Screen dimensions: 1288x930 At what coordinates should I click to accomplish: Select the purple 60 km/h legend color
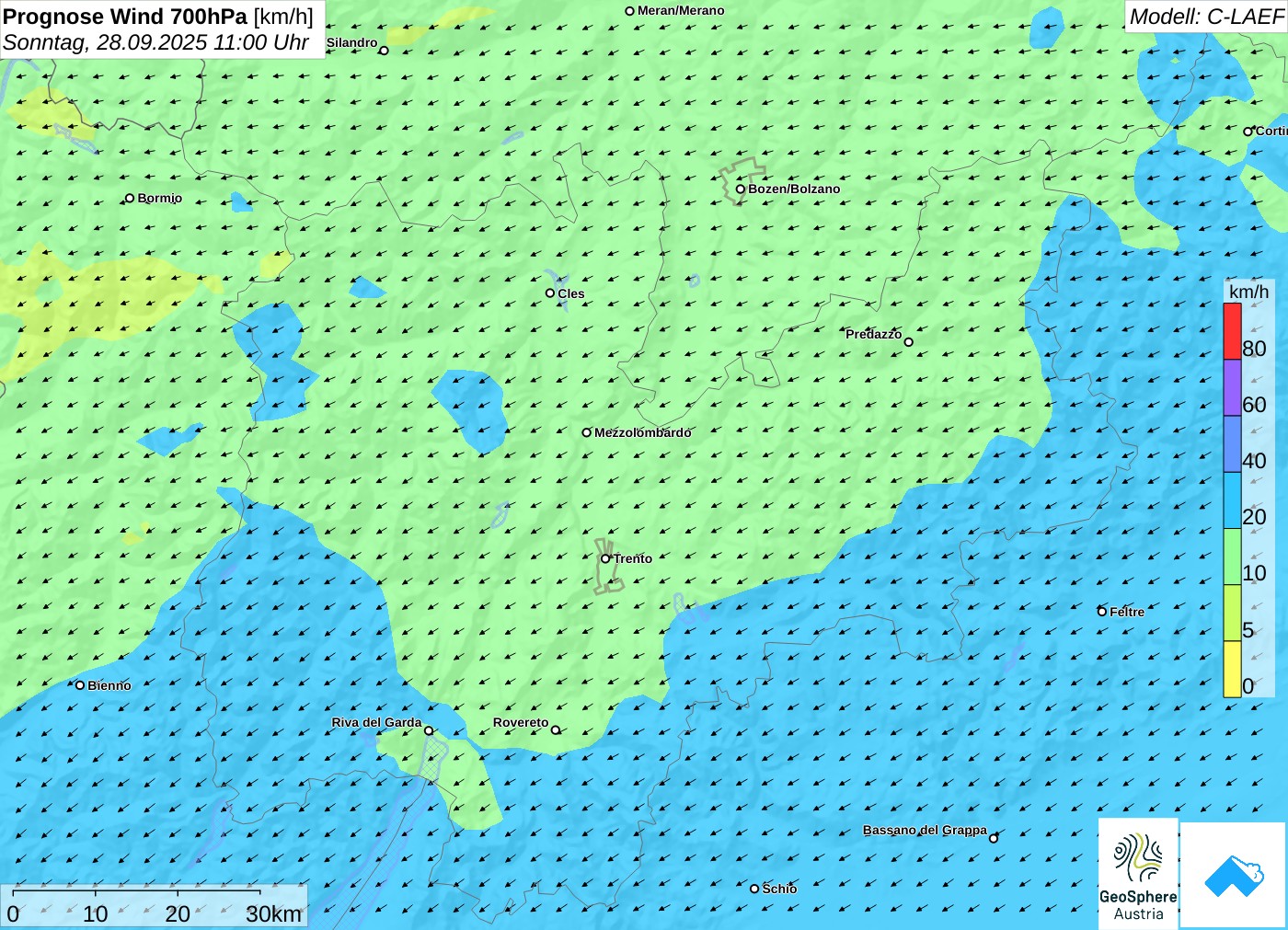1232,388
